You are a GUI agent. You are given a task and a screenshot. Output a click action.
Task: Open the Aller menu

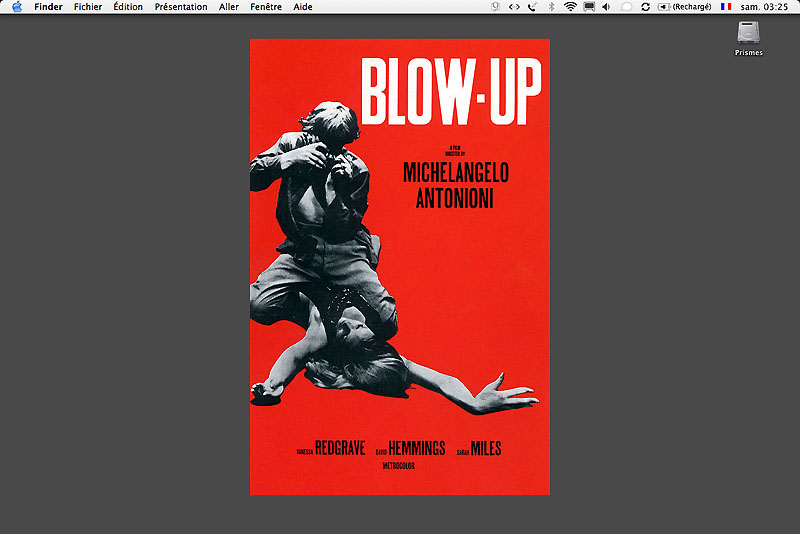[x=229, y=7]
